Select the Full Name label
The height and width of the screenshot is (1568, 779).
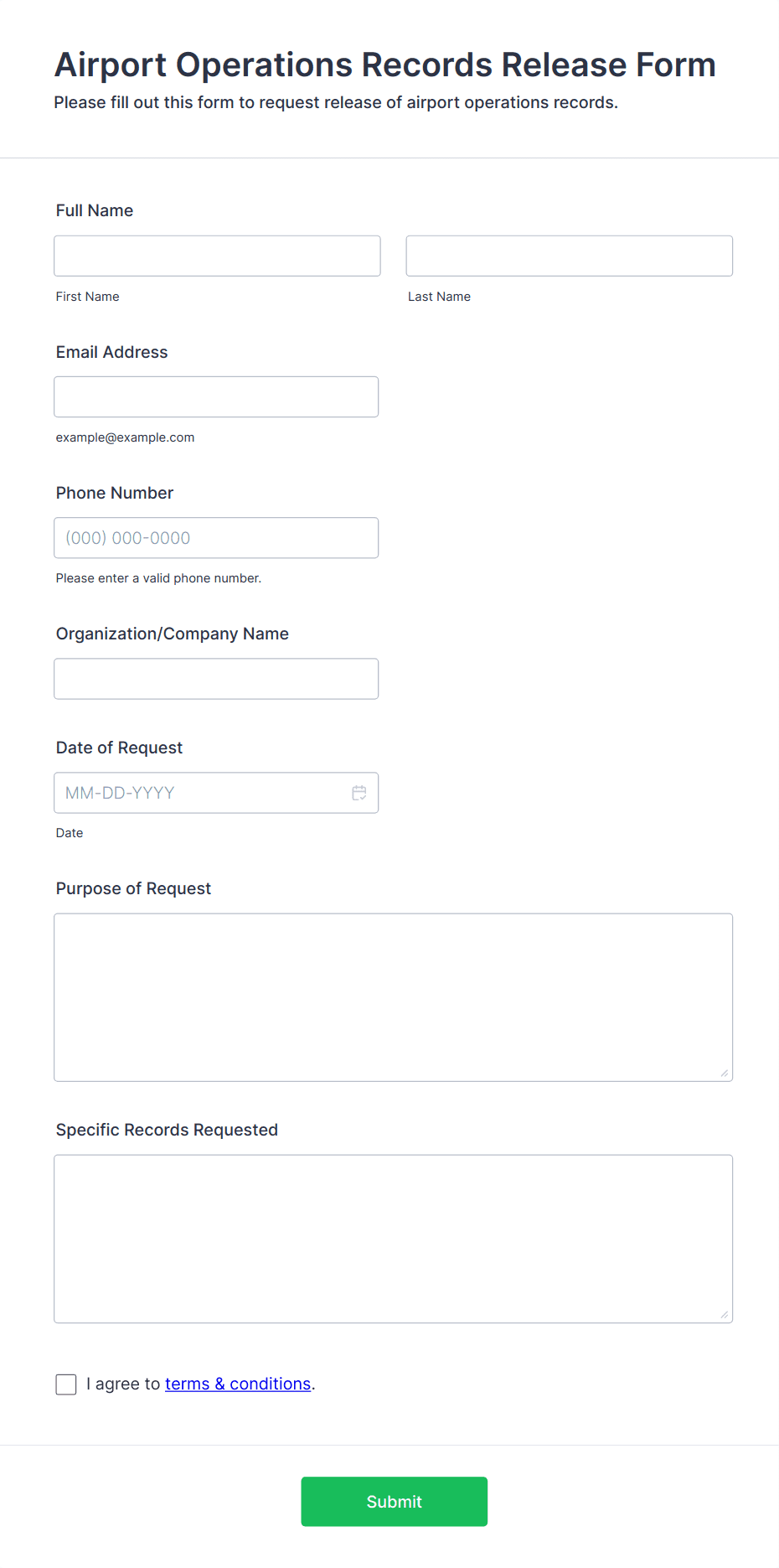(95, 210)
